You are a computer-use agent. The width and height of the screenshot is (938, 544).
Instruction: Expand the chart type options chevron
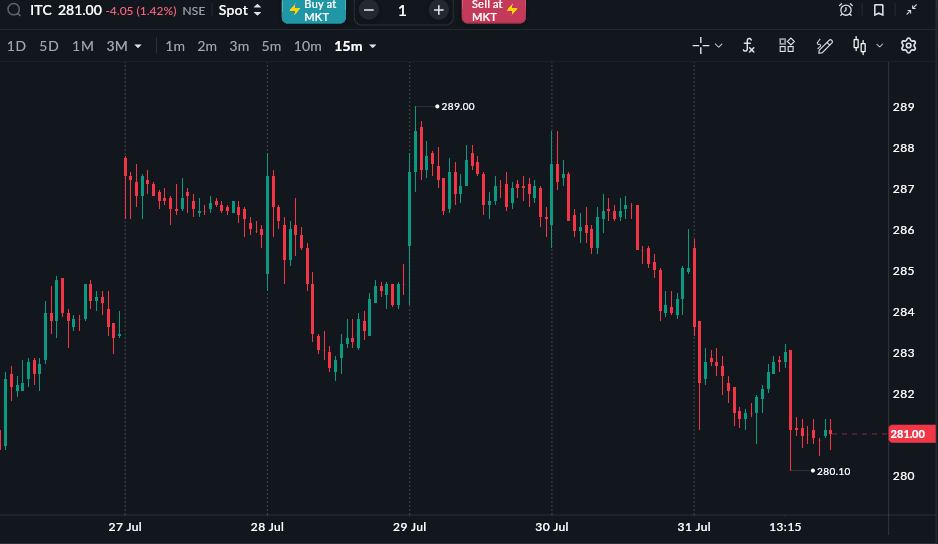pos(879,45)
